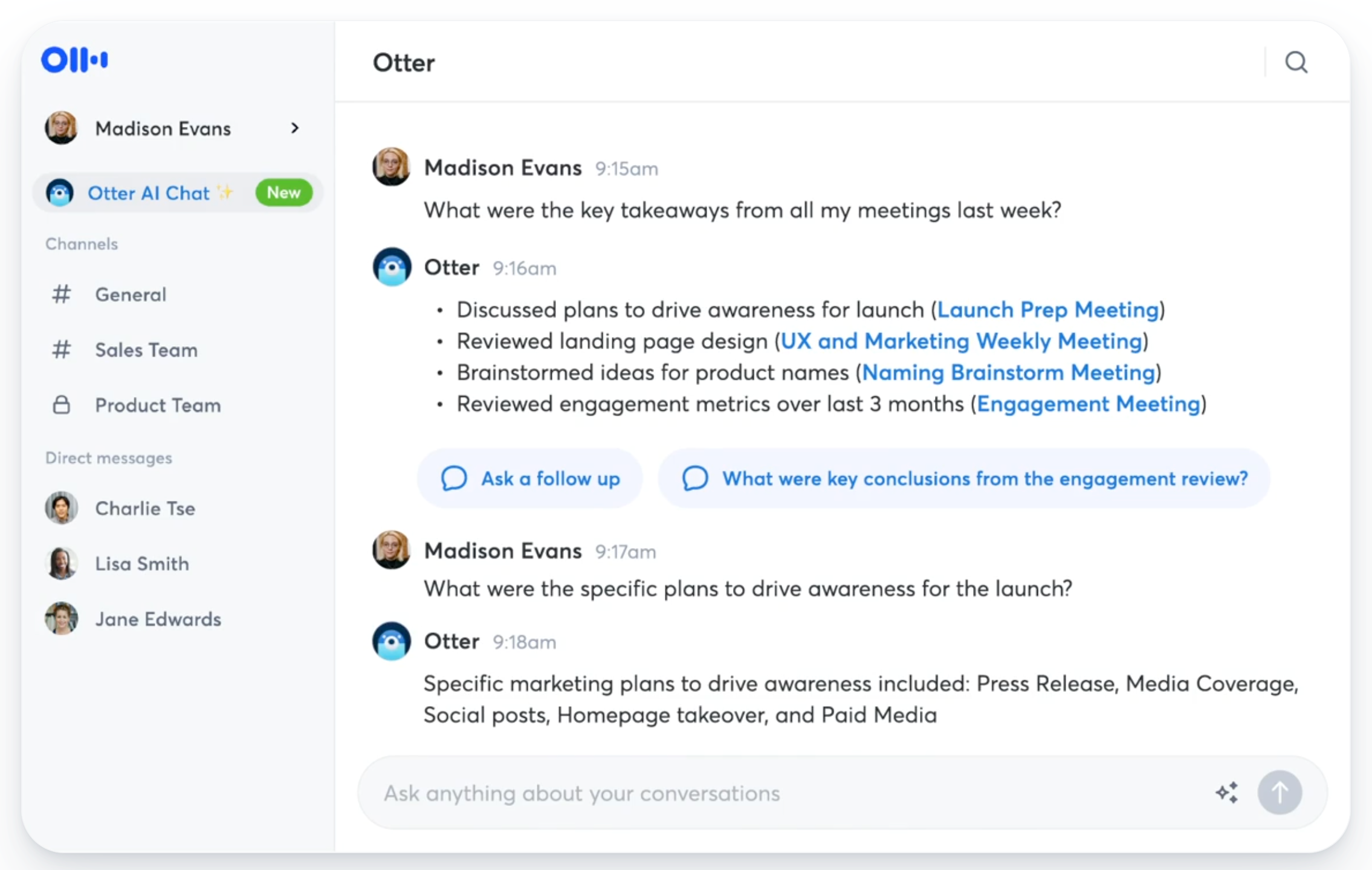This screenshot has width=1372, height=870.
Task: Click the Ask a follow up button
Action: pyautogui.click(x=529, y=478)
